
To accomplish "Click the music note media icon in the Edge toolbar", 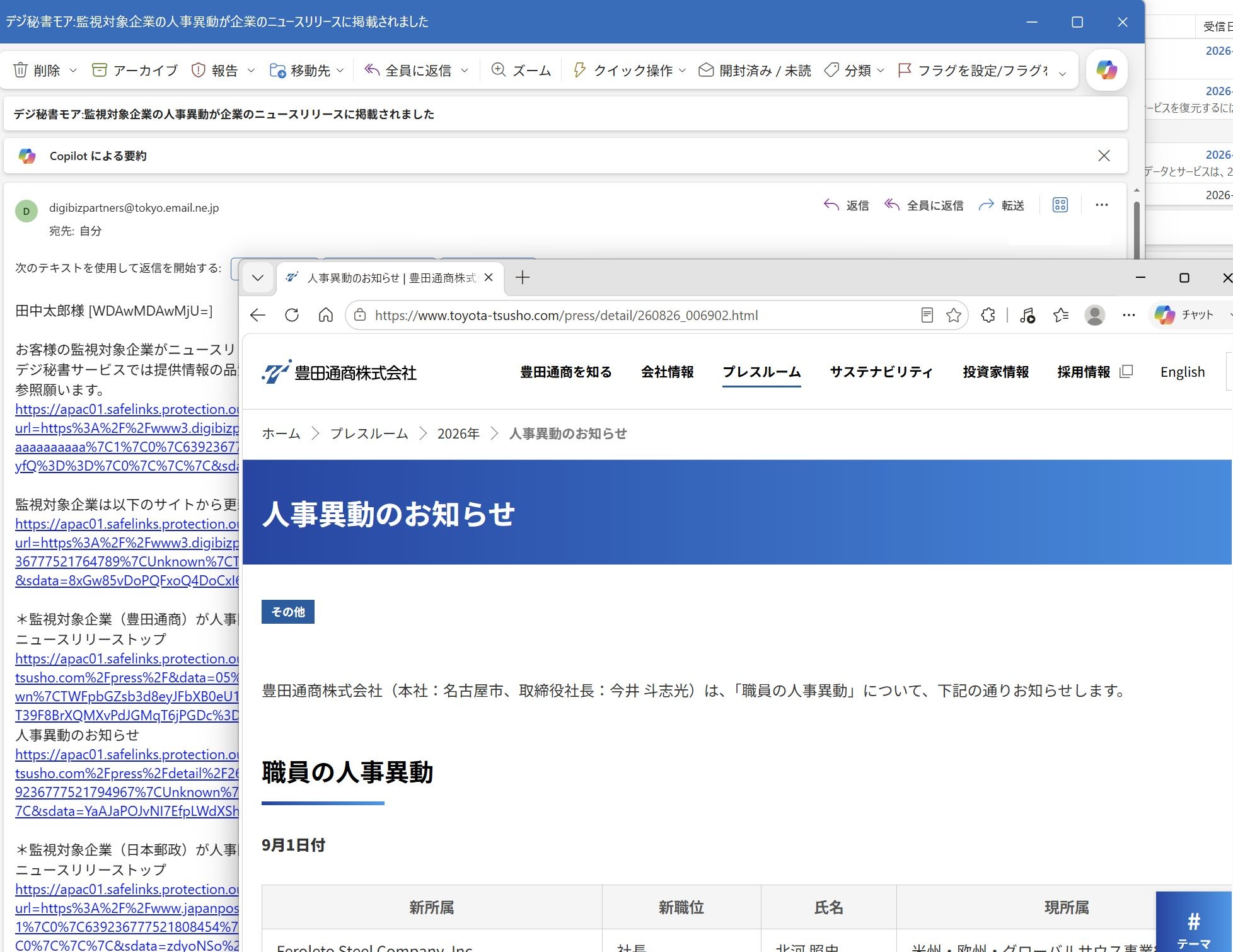I will [1027, 315].
